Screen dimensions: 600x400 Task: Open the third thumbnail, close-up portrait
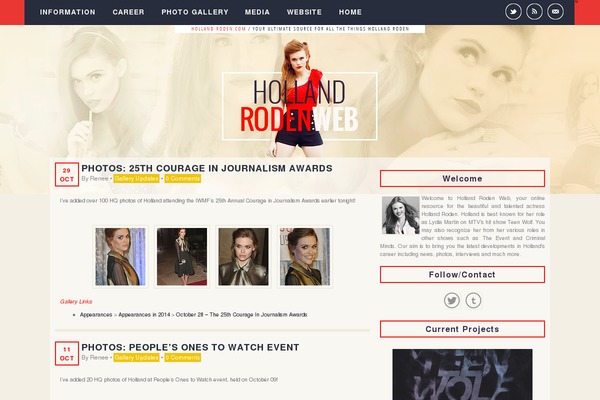click(243, 256)
